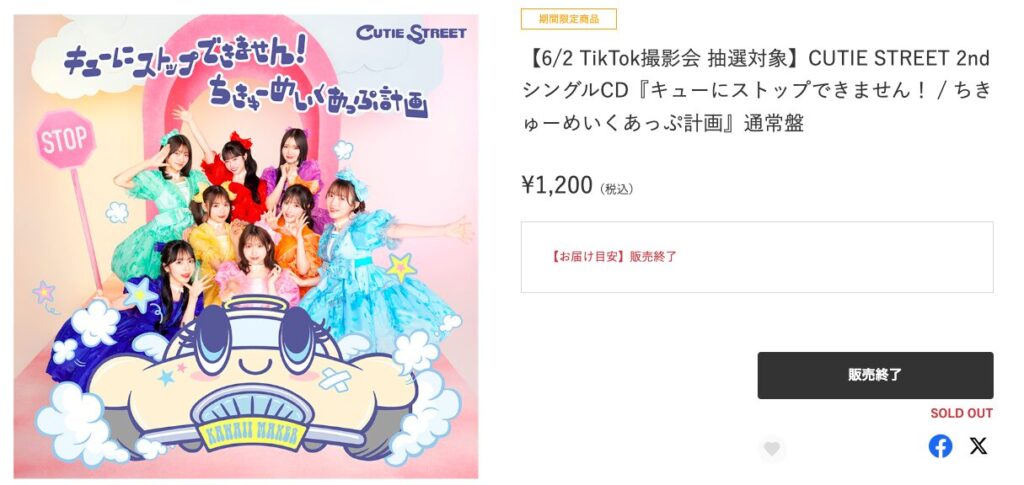Share the product on Facebook
Screen dimensions: 1024x485
point(940,446)
